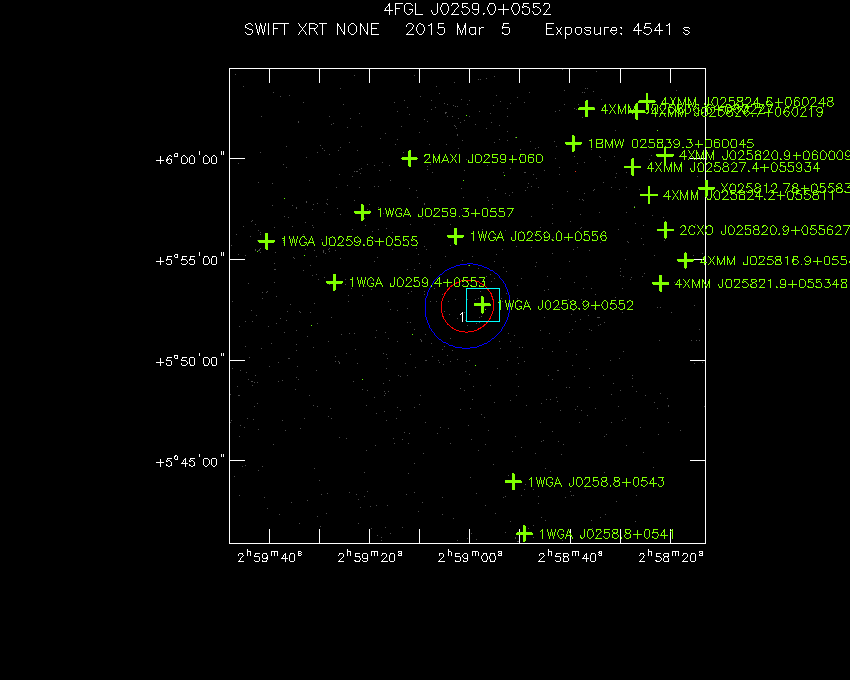Click the SWIFT XRT NONE header text
Viewport: 850px width, 680px height.
coord(312,29)
